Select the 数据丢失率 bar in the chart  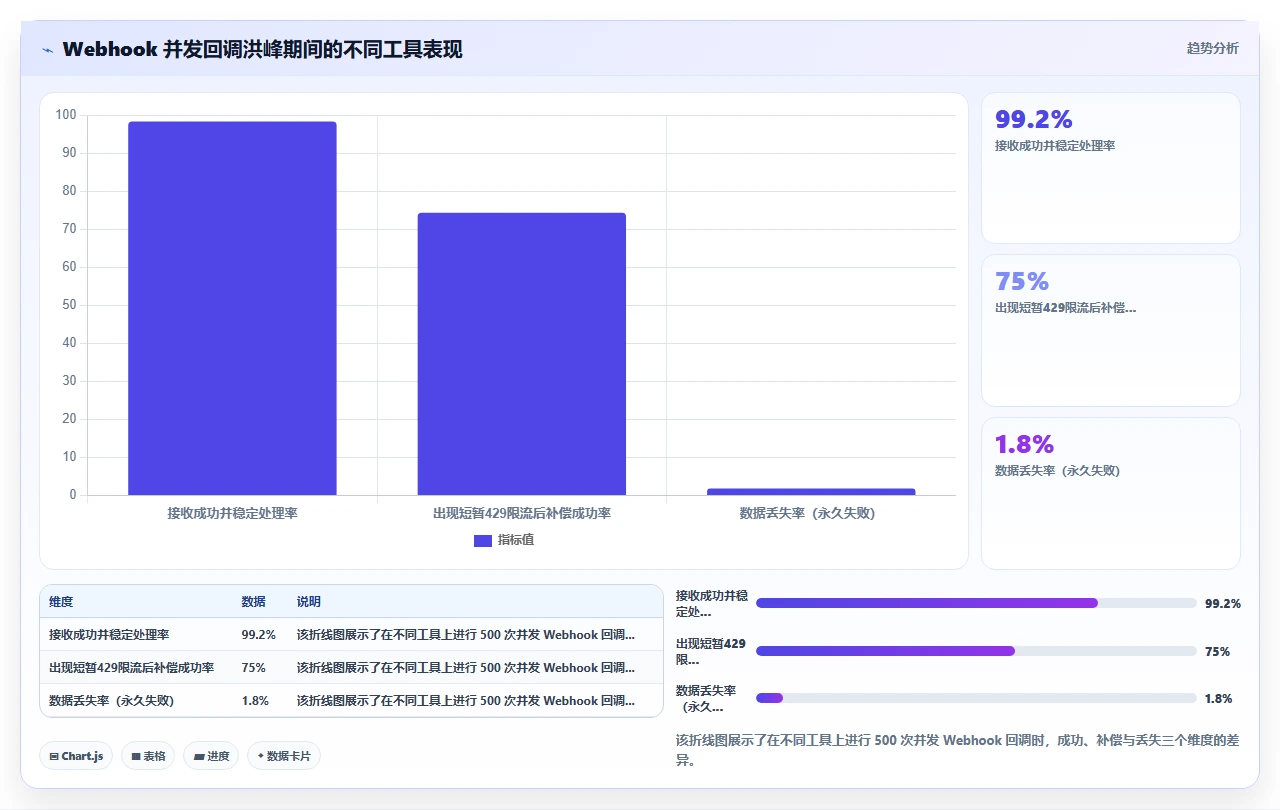coord(811,491)
